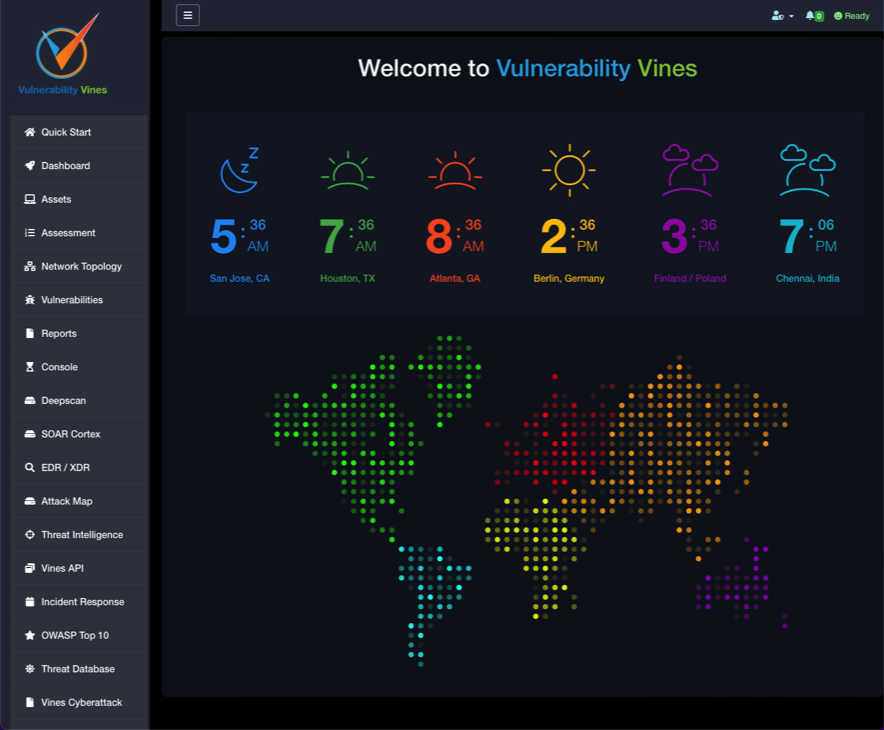The height and width of the screenshot is (730, 884).
Task: Click the purple cloud icon above Finland
Action: (690, 170)
